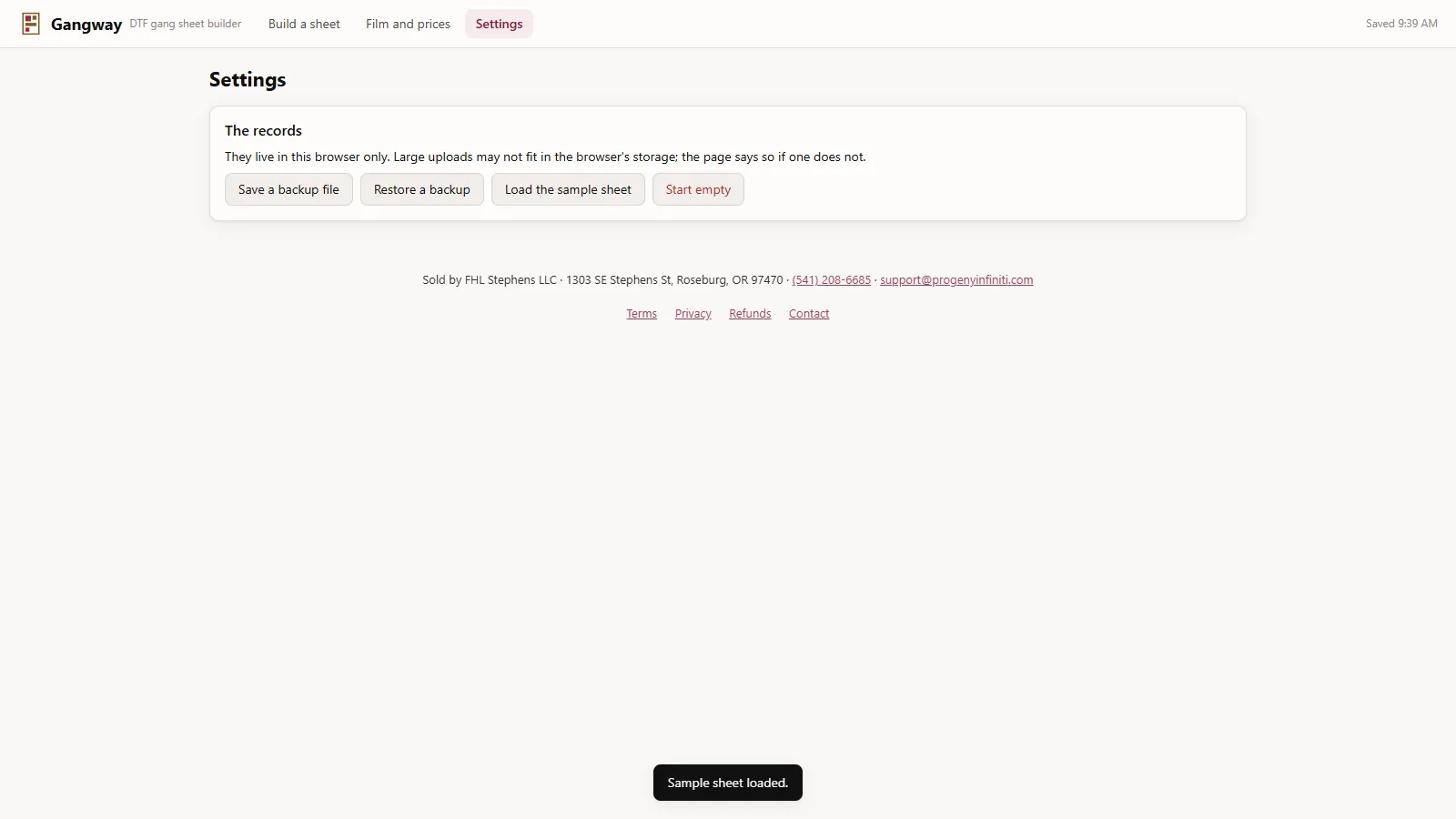Click the Start empty button
The height and width of the screenshot is (819, 1456).
click(698, 189)
